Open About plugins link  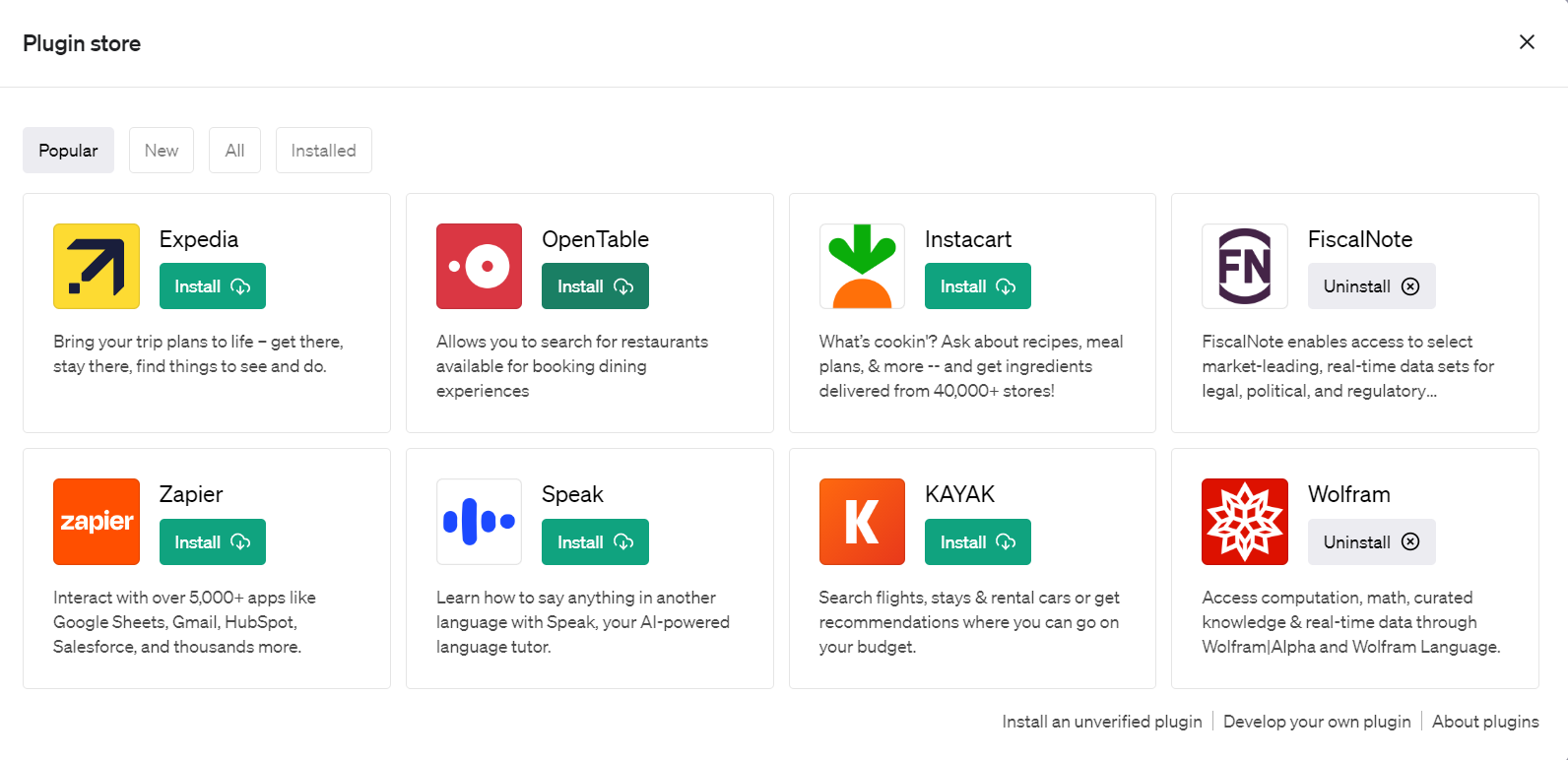(x=1485, y=722)
